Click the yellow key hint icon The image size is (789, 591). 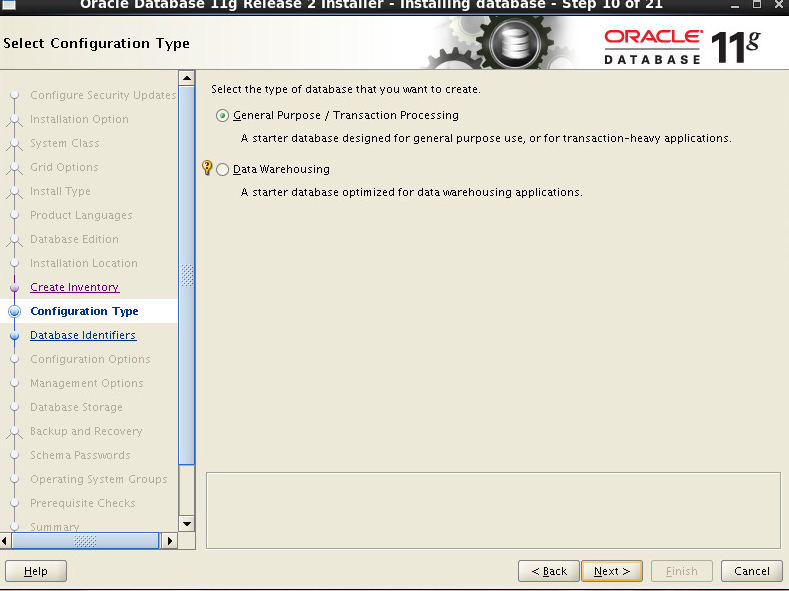coord(206,167)
